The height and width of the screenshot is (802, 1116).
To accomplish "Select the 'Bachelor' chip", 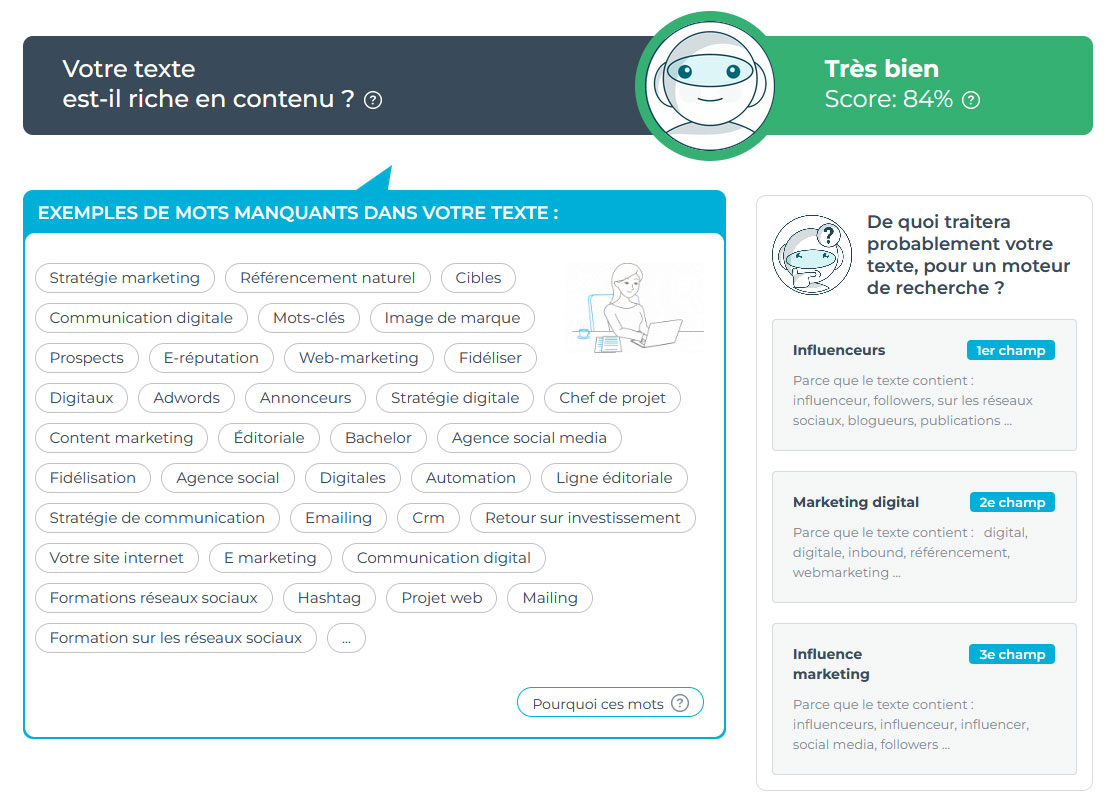I will coord(378,438).
